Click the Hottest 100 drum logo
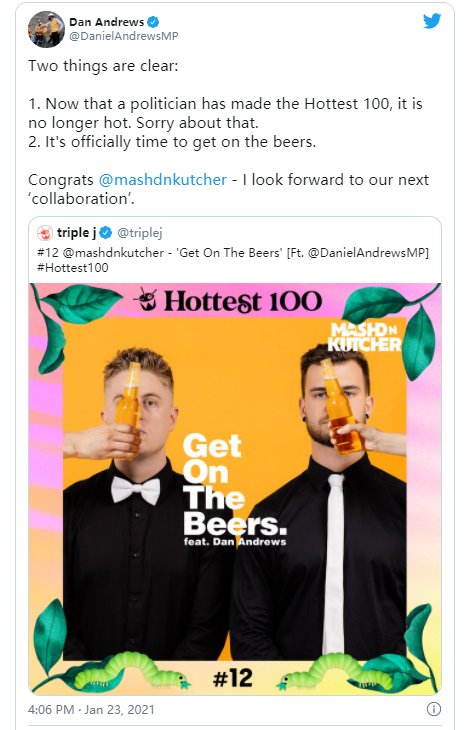 [147, 300]
